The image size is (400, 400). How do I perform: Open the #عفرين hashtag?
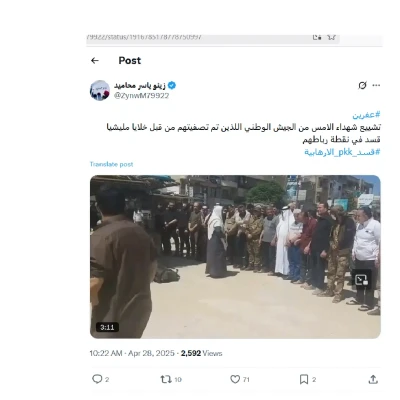pos(366,115)
